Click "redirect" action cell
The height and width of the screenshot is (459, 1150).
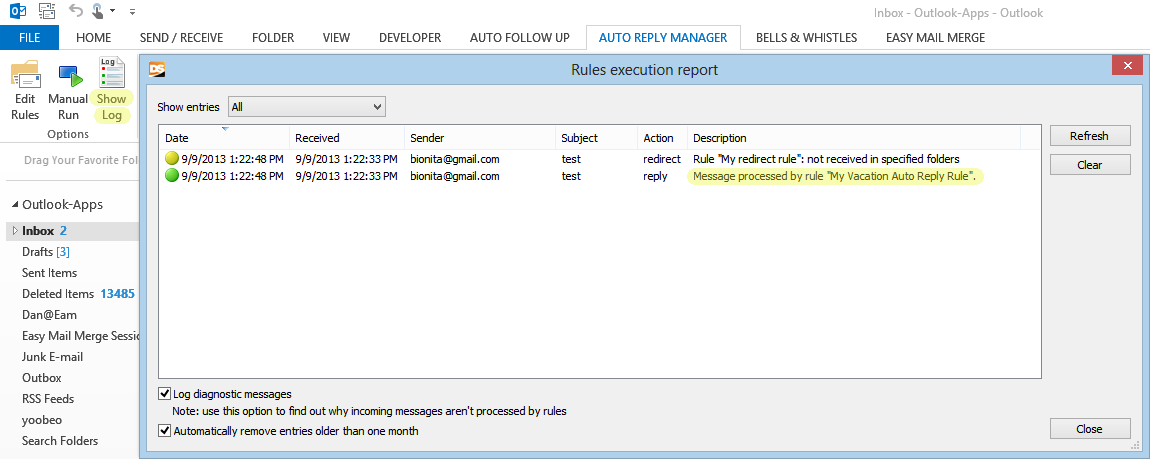662,158
